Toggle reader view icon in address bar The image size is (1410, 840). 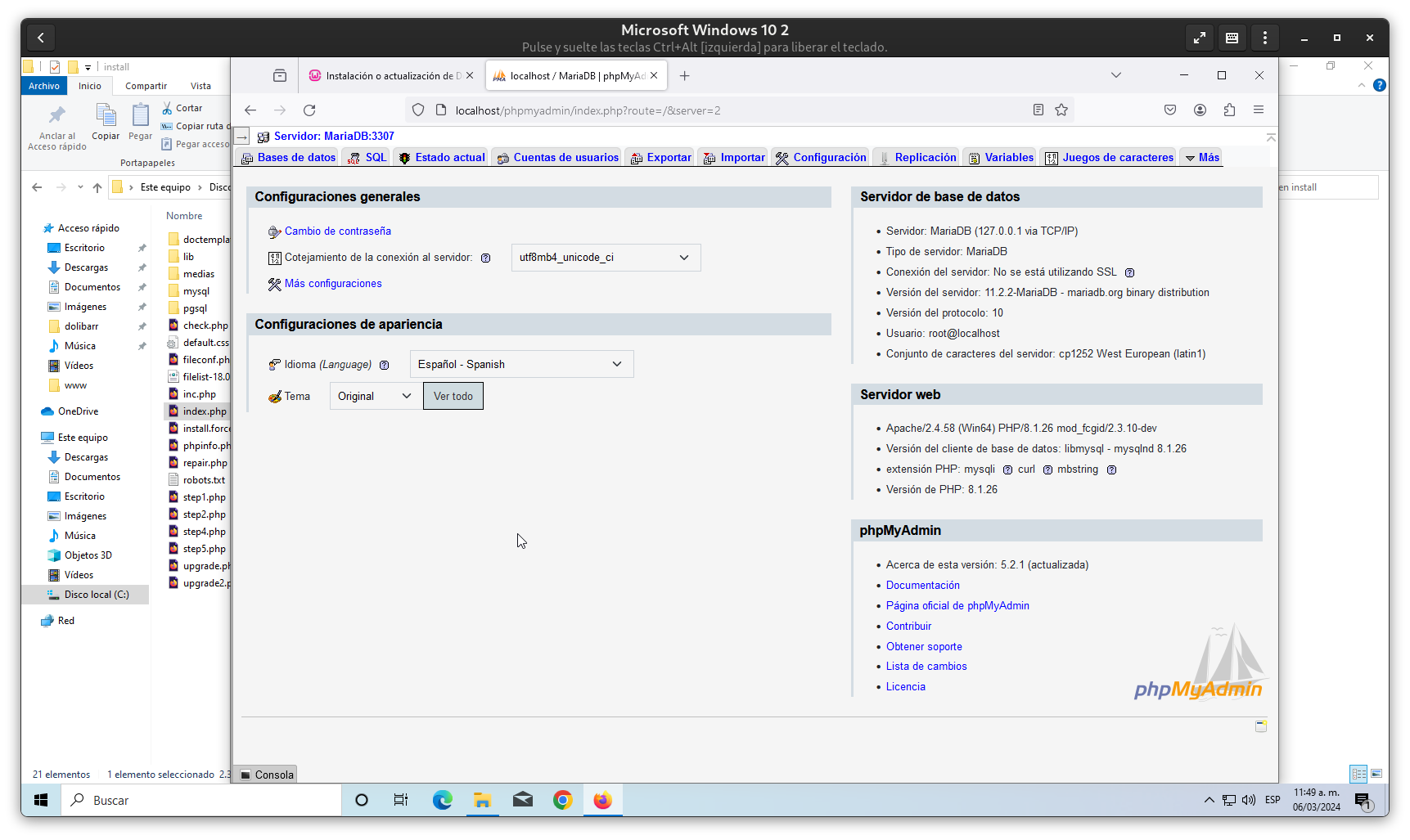pyautogui.click(x=1038, y=110)
